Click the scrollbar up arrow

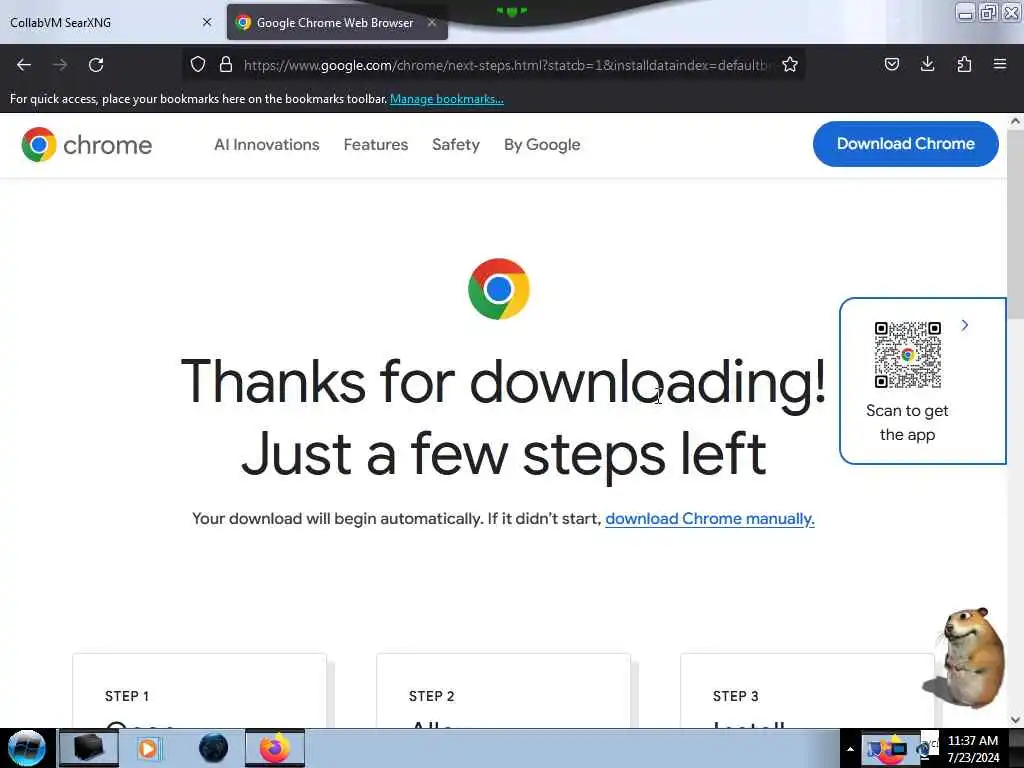click(1015, 121)
